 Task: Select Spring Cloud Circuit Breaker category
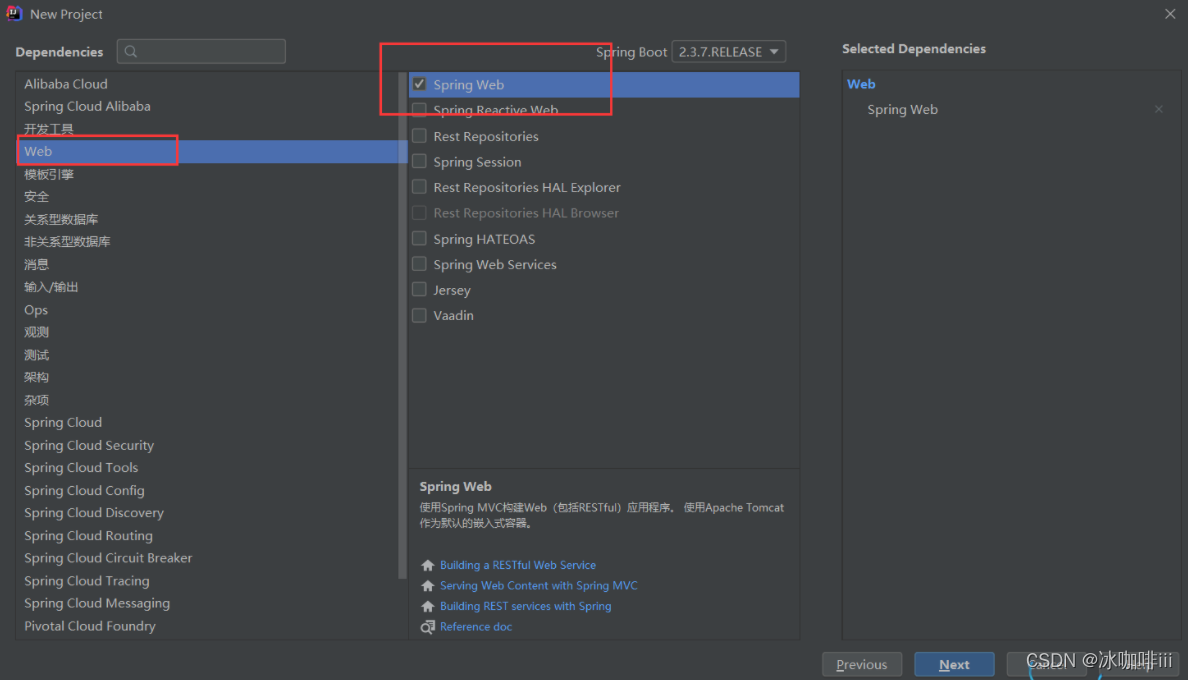coord(207,557)
